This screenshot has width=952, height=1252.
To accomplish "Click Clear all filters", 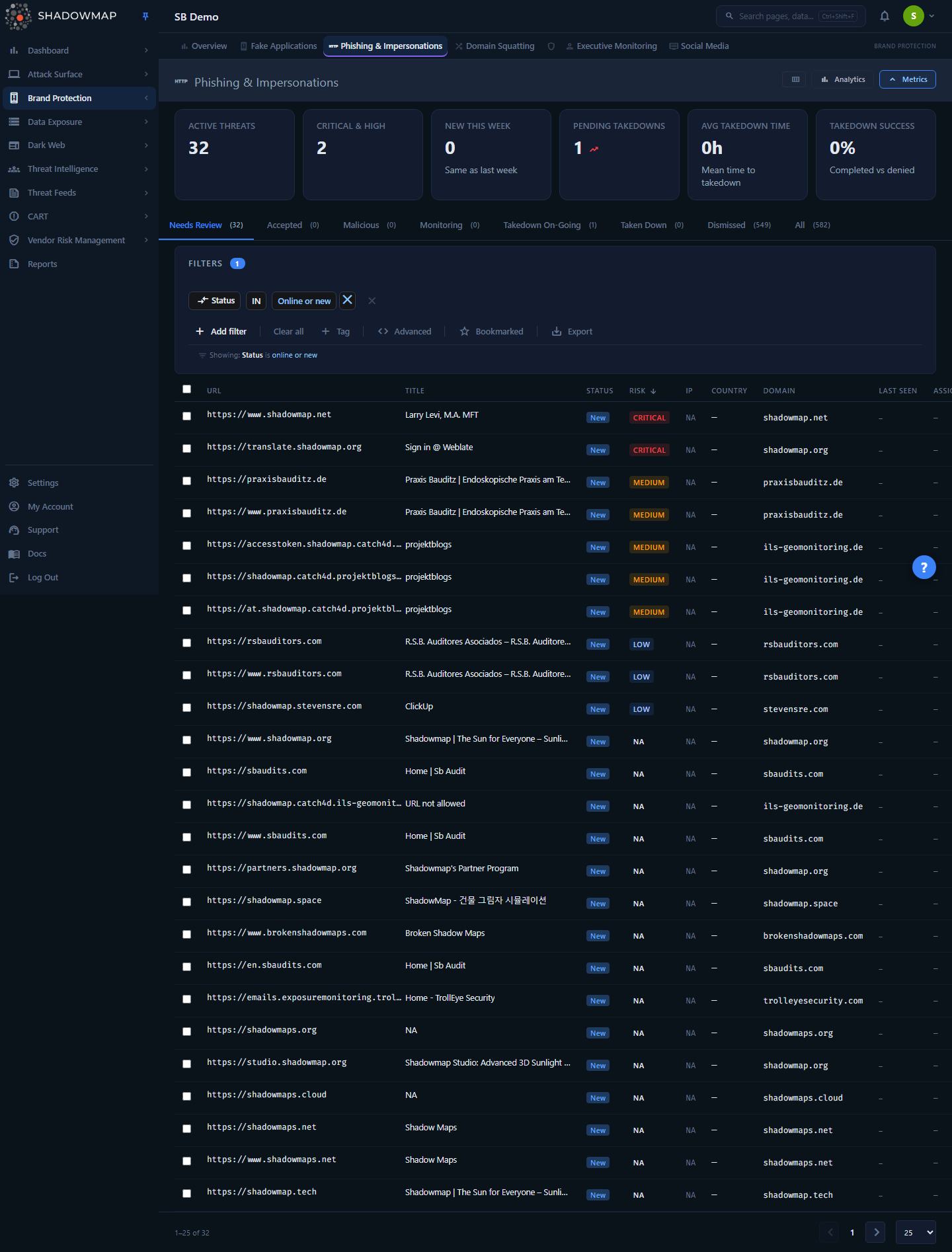I will click(x=288, y=331).
